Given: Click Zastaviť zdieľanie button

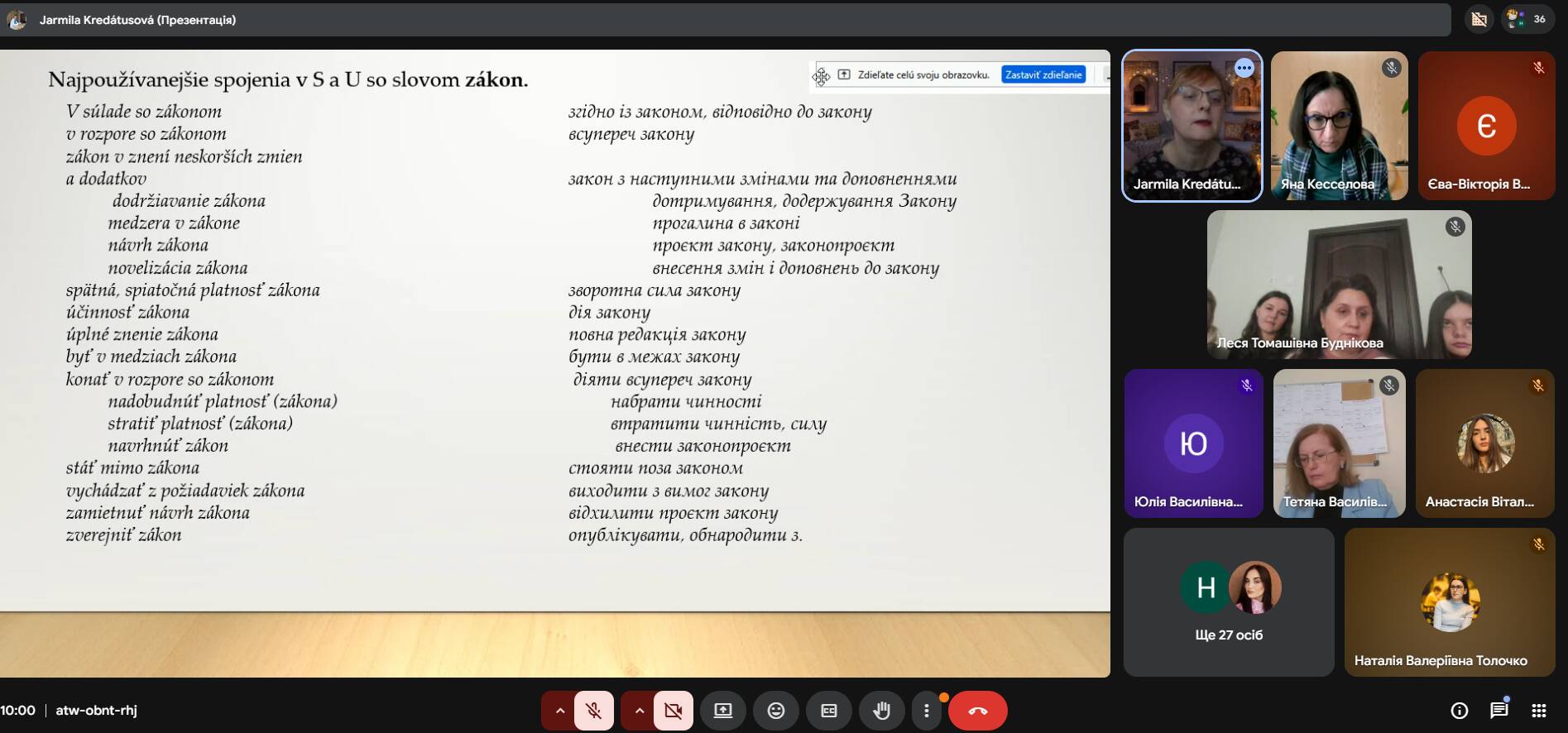Looking at the screenshot, I should [x=1043, y=74].
